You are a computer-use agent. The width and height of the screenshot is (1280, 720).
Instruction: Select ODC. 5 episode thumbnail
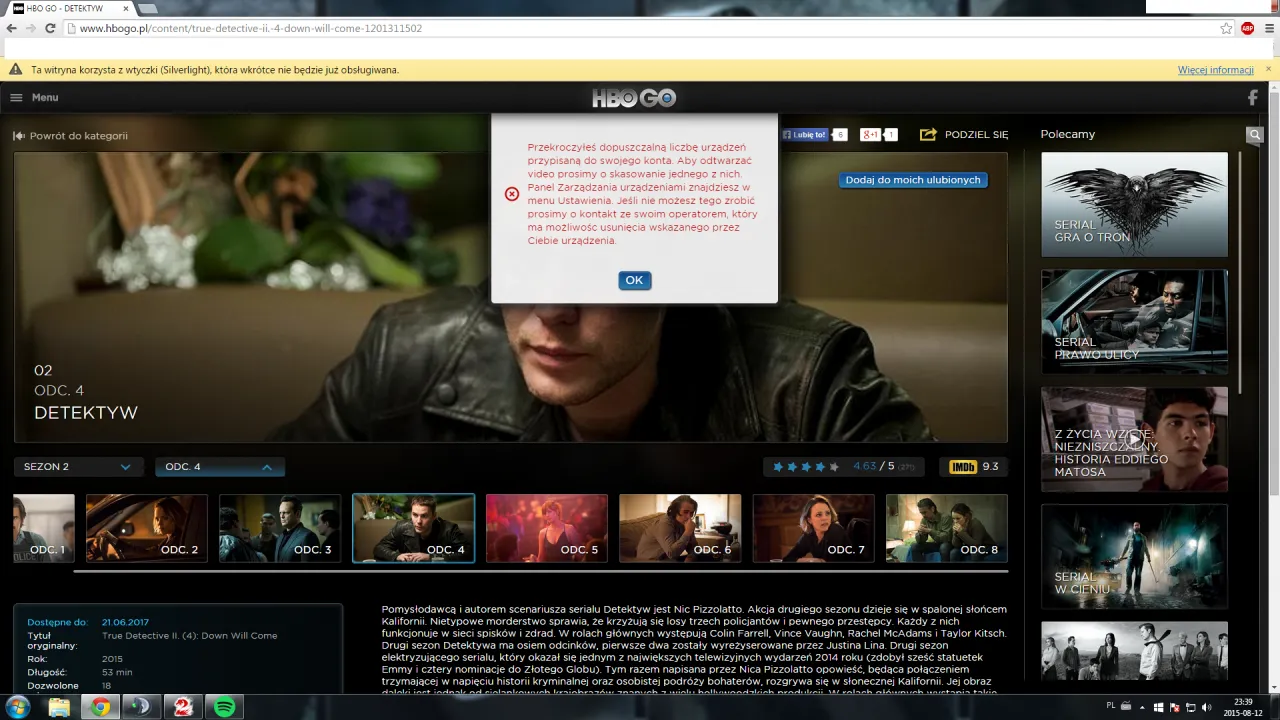click(547, 528)
